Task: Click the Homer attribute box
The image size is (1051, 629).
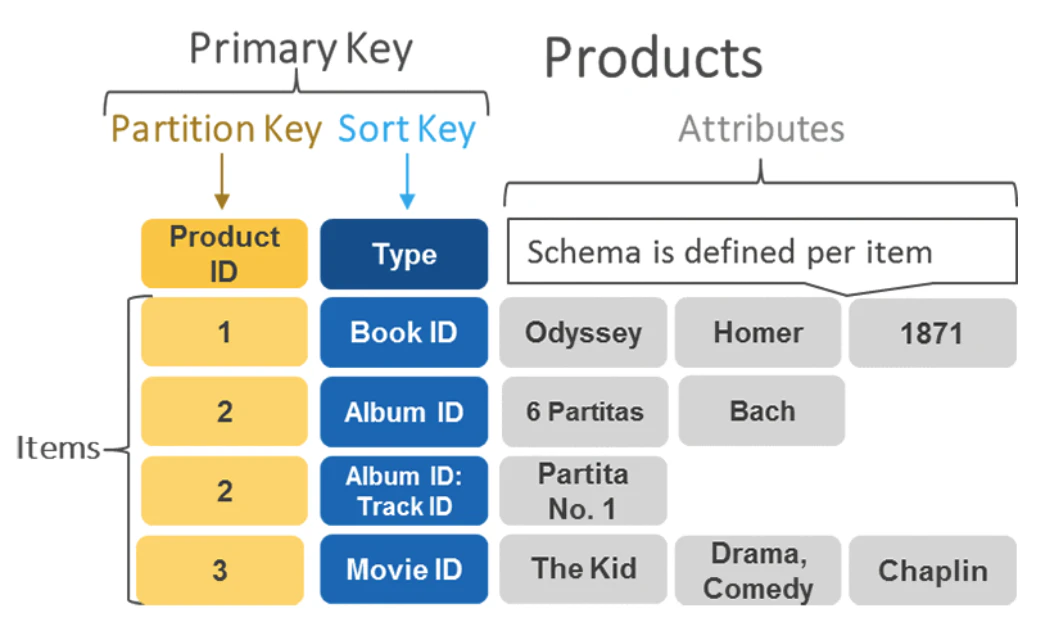Action: click(x=758, y=332)
